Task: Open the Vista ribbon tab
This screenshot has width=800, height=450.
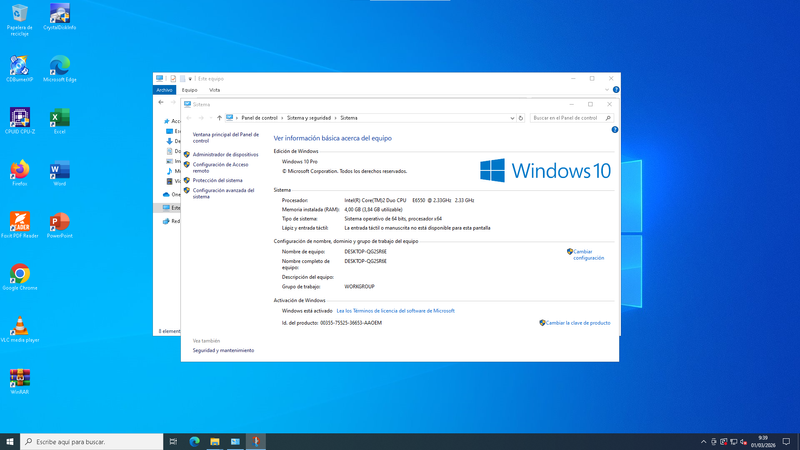Action: tap(214, 90)
